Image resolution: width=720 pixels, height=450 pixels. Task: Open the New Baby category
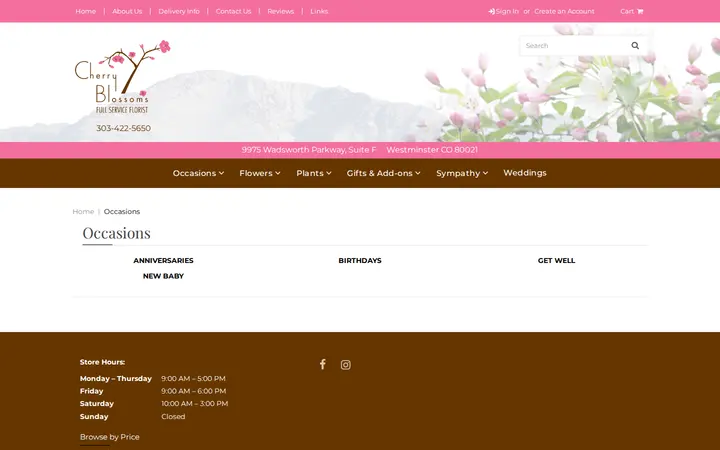[163, 276]
